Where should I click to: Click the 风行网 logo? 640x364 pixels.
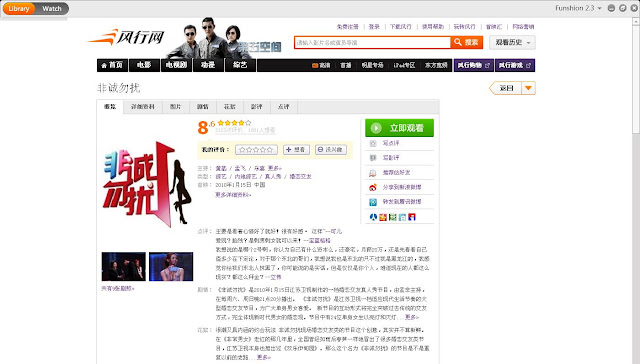[126, 38]
